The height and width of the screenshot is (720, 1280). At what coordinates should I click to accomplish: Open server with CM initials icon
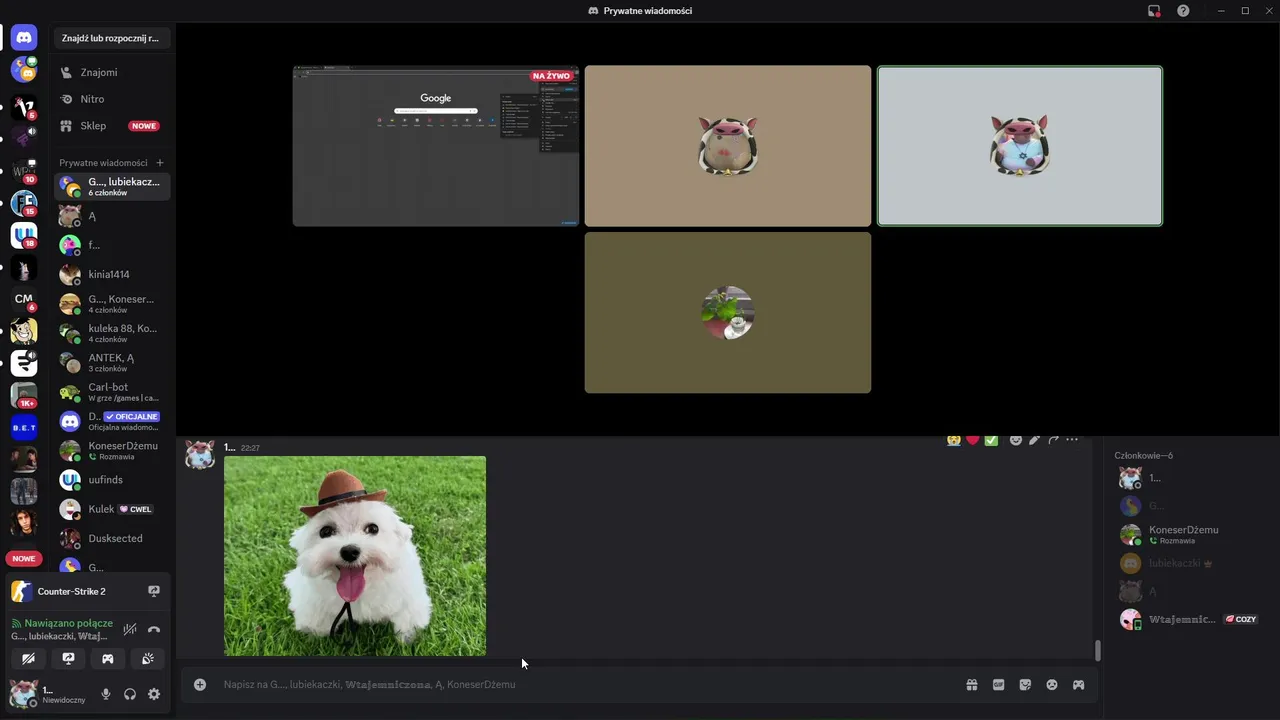pyautogui.click(x=24, y=298)
